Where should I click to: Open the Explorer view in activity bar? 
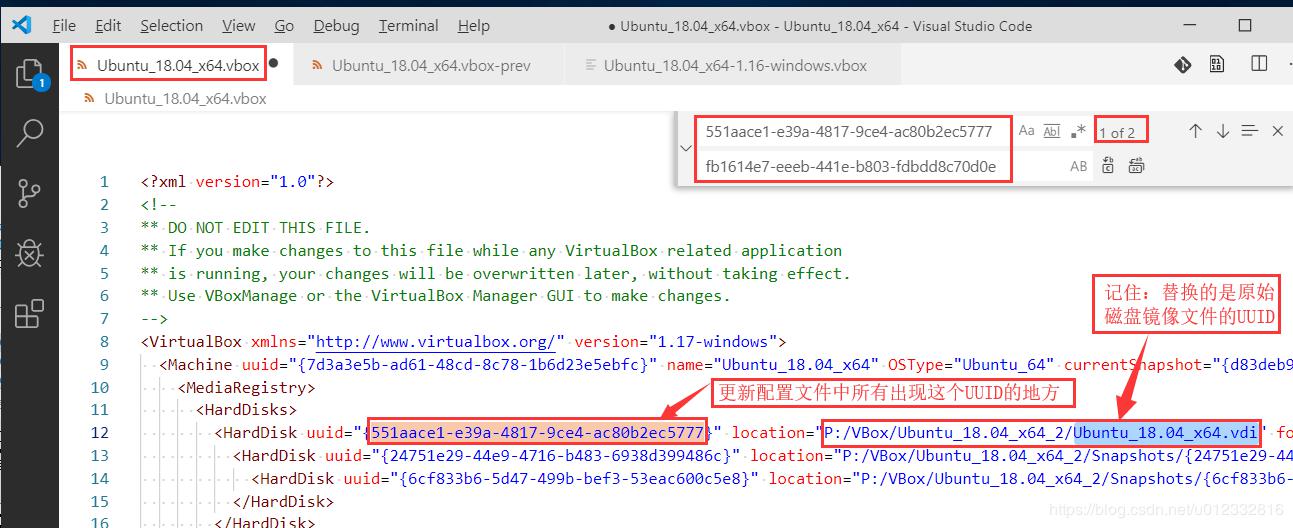point(30,74)
